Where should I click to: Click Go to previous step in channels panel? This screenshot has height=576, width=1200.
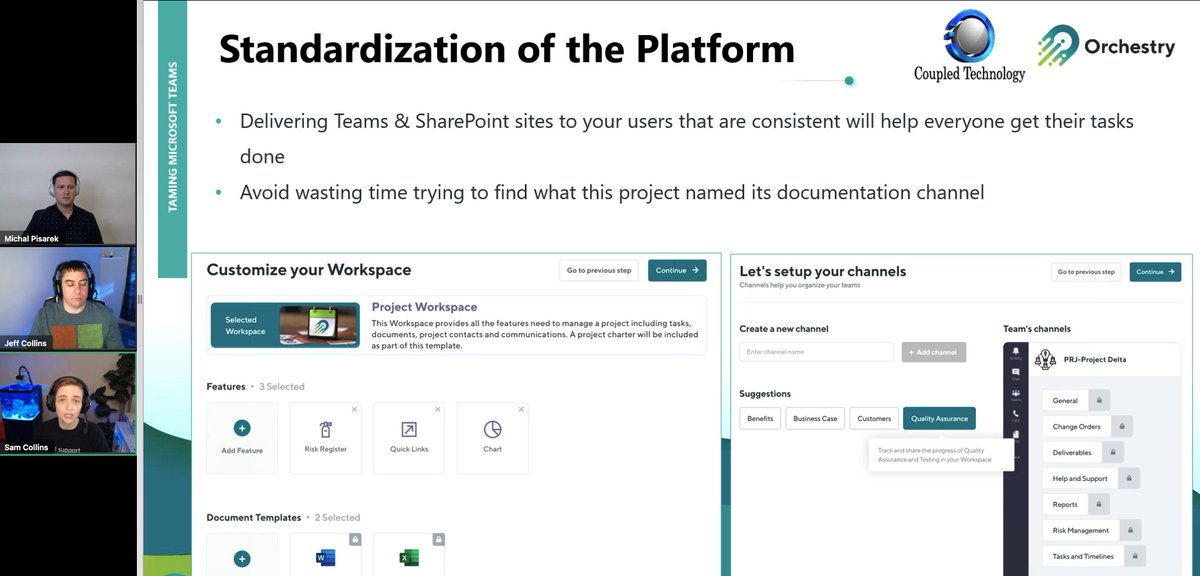1086,271
